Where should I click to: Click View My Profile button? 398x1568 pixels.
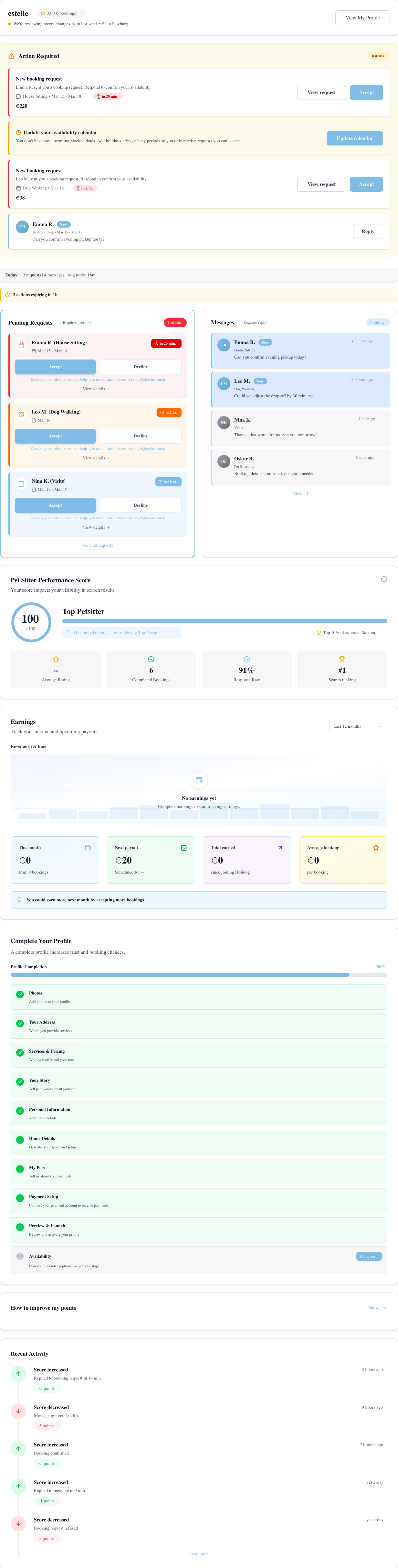tap(363, 18)
